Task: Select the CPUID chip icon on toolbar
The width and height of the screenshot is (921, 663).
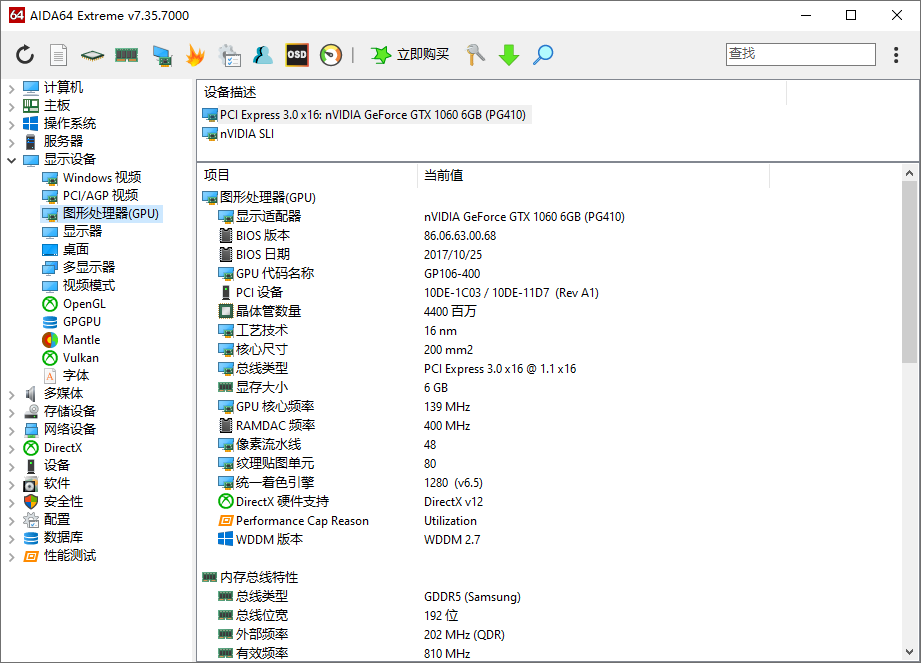Action: point(92,55)
